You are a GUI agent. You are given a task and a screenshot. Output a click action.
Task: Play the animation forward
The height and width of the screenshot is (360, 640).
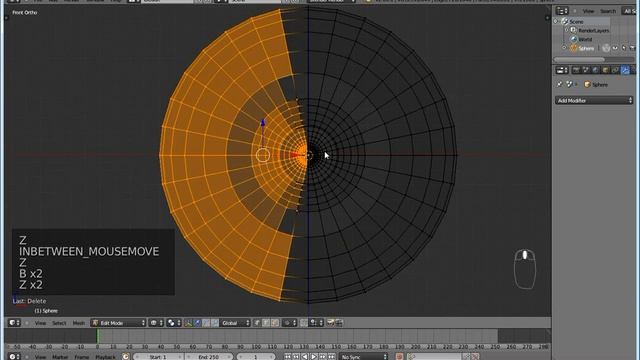tap(314, 357)
